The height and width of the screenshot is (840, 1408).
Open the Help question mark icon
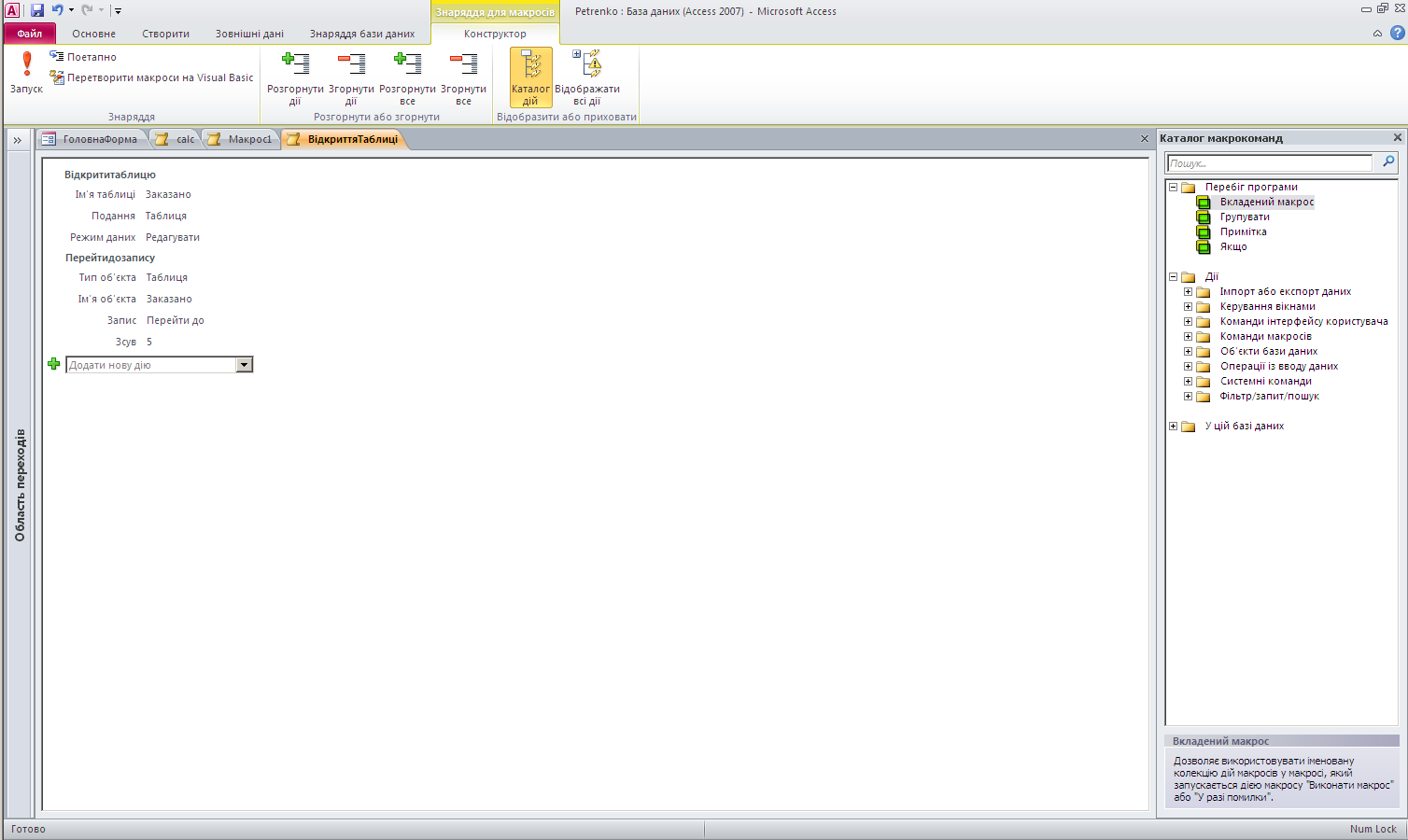point(1397,34)
